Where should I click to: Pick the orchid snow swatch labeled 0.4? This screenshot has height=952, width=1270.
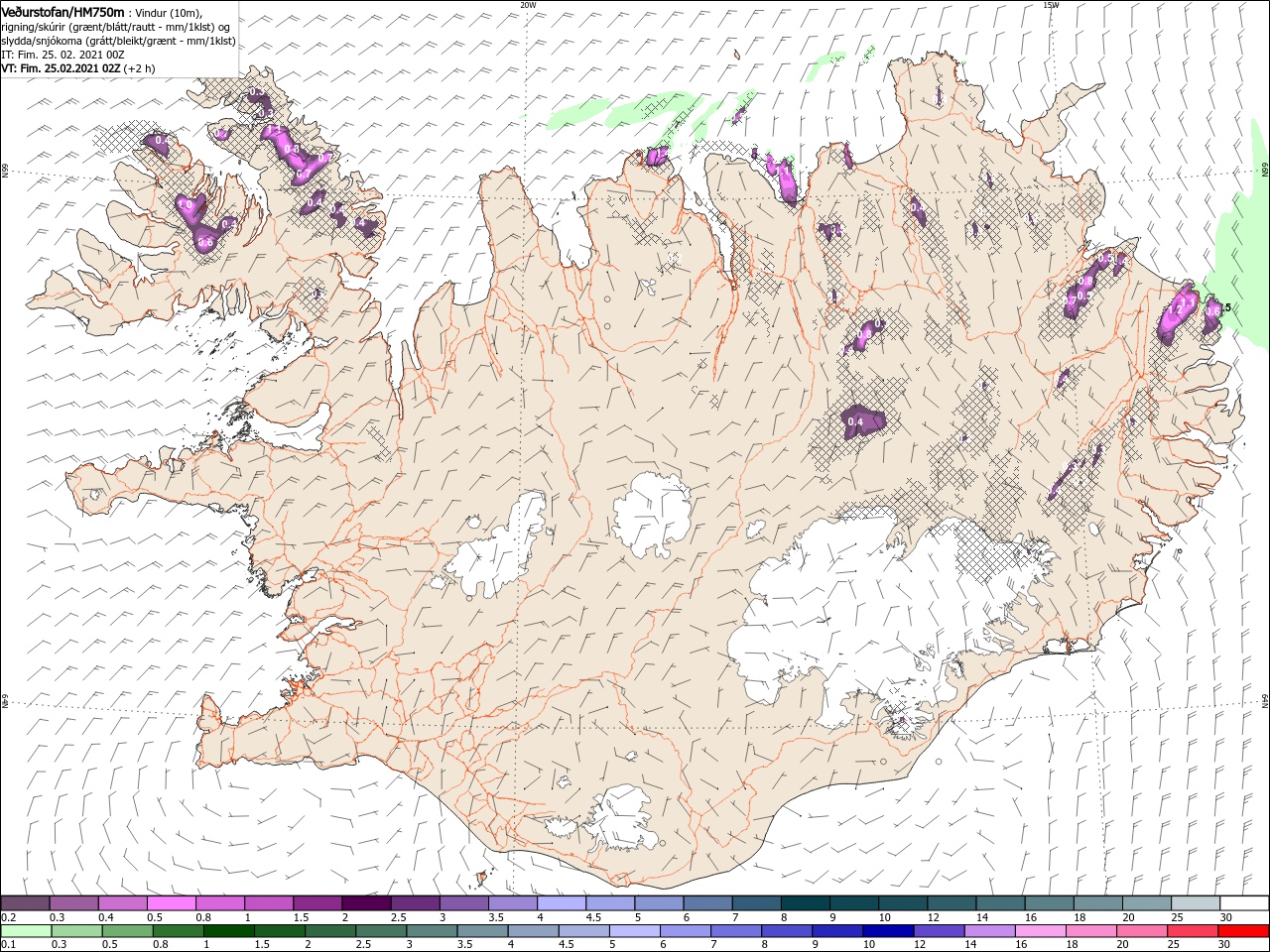pos(122,903)
